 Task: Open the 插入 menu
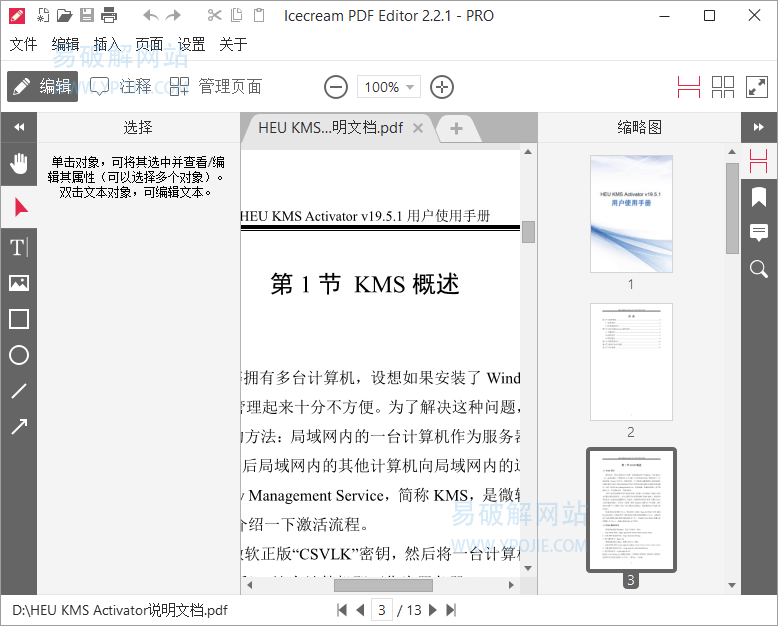click(x=107, y=44)
